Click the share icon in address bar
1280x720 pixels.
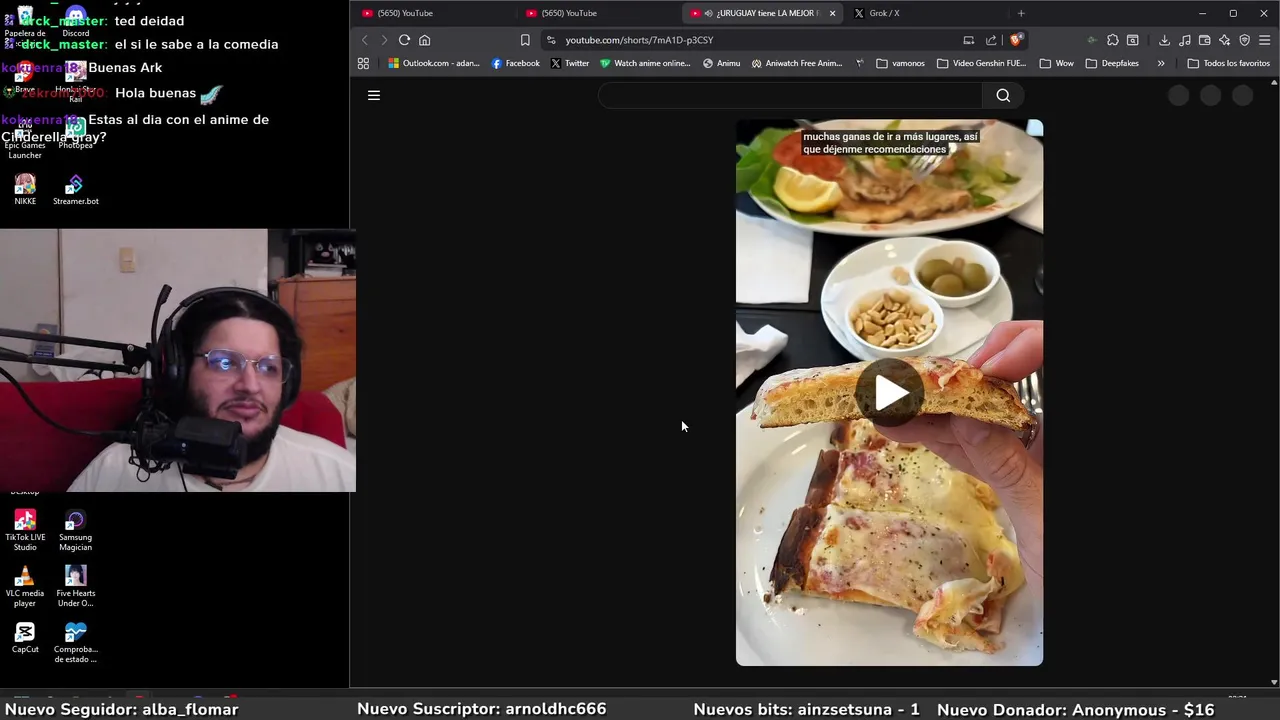(x=991, y=40)
